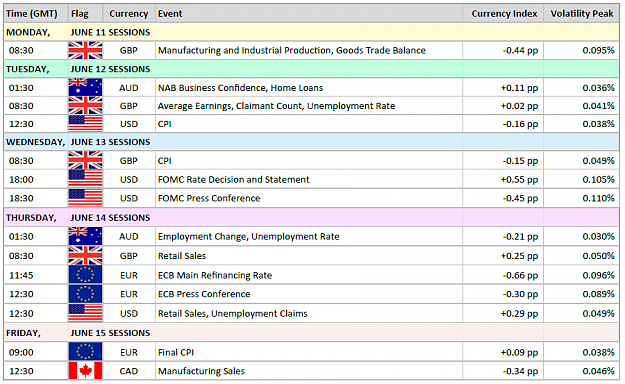Click the AUD cell in NAB Business row
Screen dimensions: 625x384
[128, 88]
